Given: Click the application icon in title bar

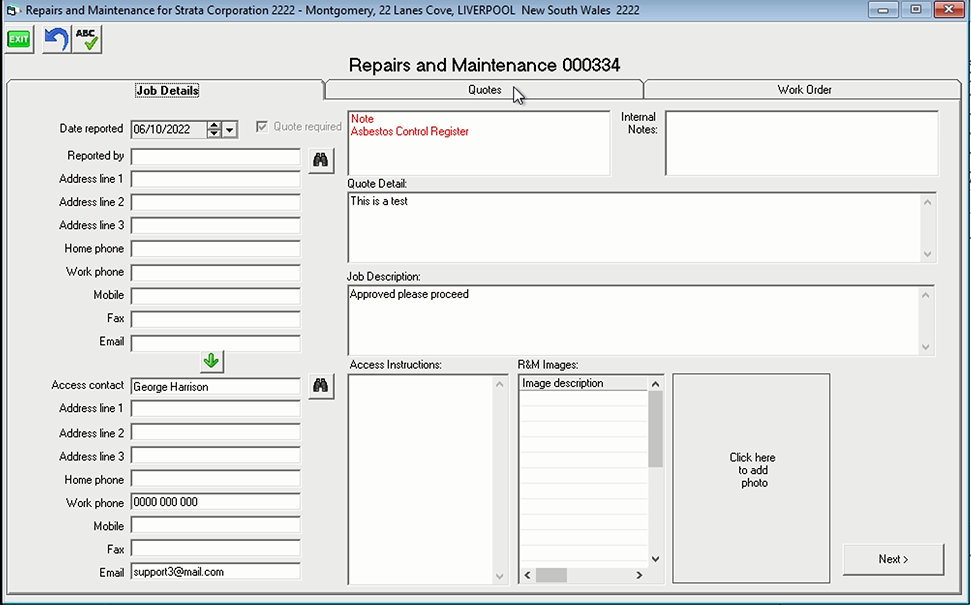Looking at the screenshot, I should (x=12, y=10).
